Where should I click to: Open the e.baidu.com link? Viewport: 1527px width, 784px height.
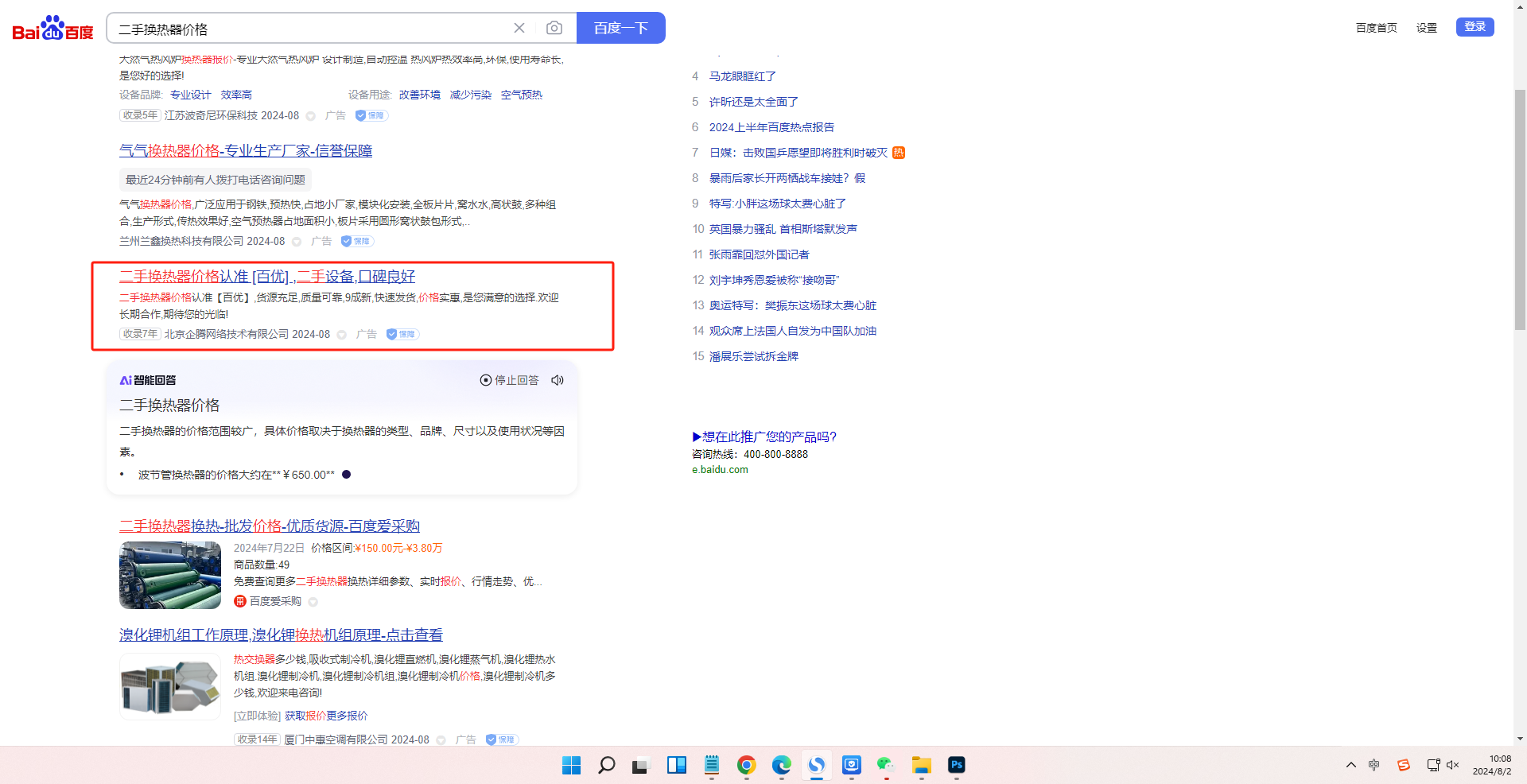(720, 470)
